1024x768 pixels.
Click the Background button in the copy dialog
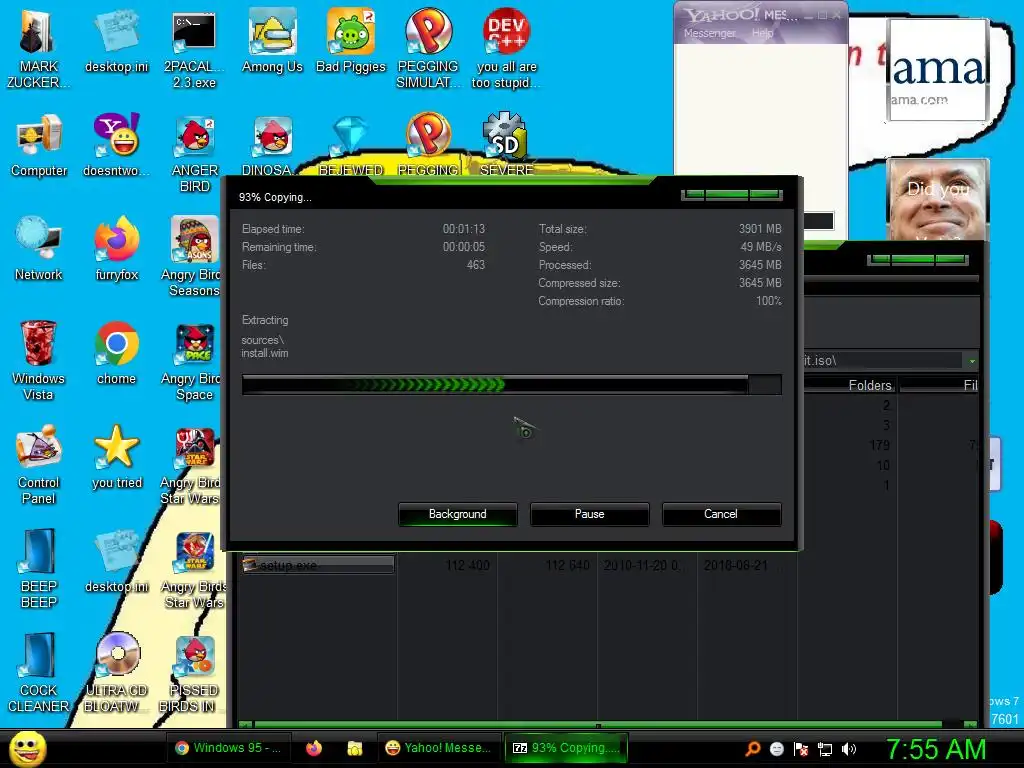(457, 514)
